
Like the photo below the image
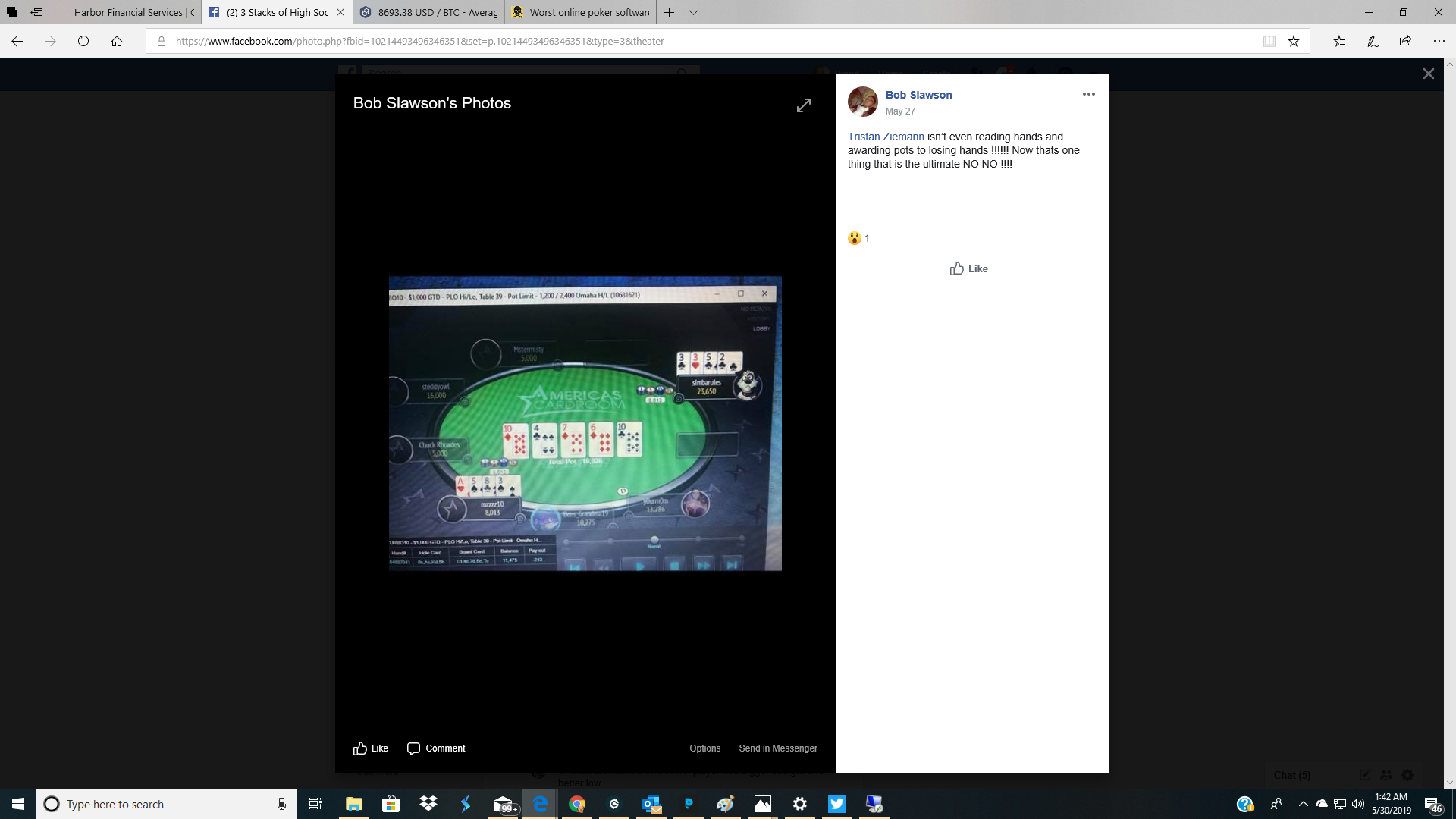click(371, 748)
